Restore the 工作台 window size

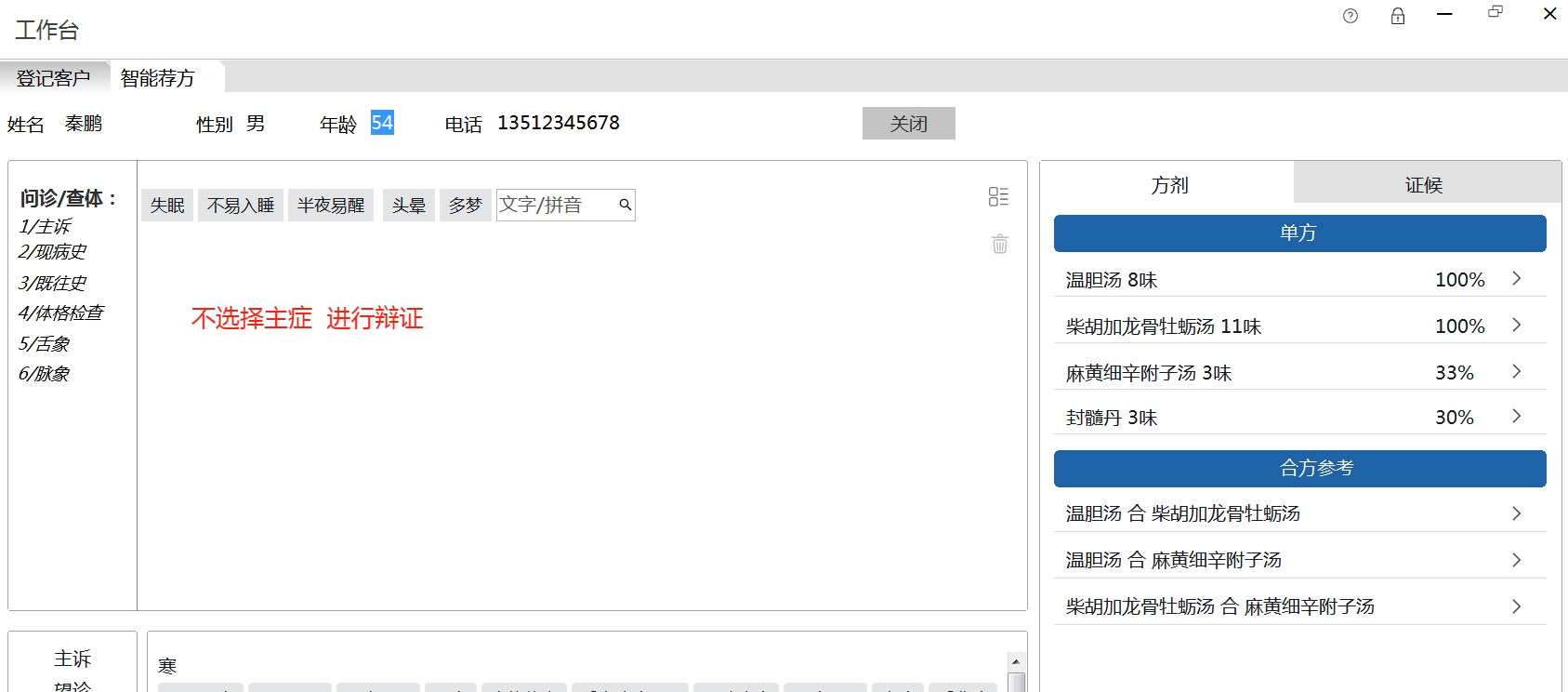(x=1496, y=12)
